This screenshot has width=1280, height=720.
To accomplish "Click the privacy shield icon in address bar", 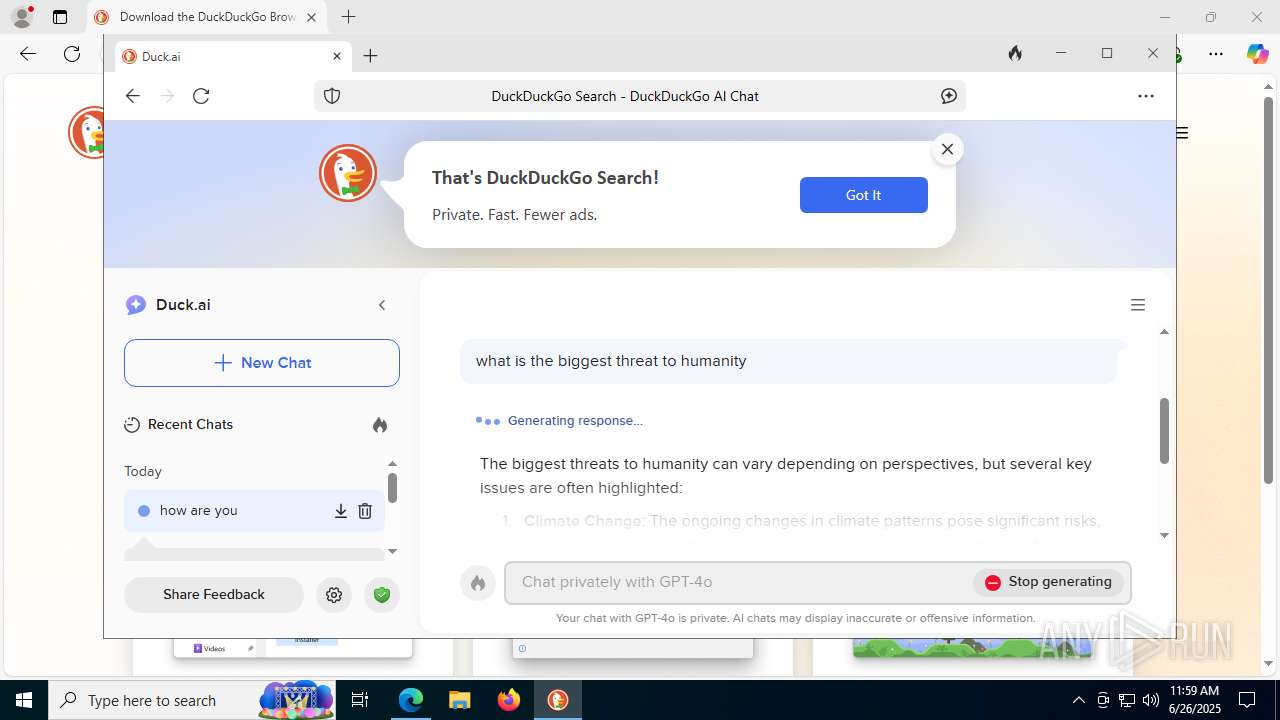I will point(332,96).
